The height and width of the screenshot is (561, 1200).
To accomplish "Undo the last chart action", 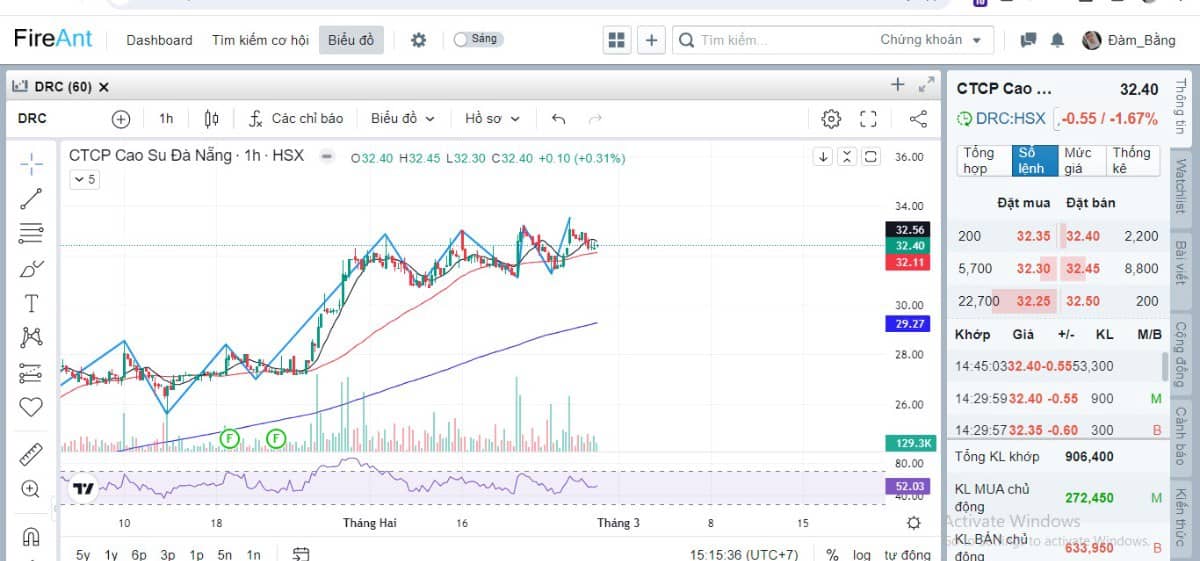I will pos(559,119).
